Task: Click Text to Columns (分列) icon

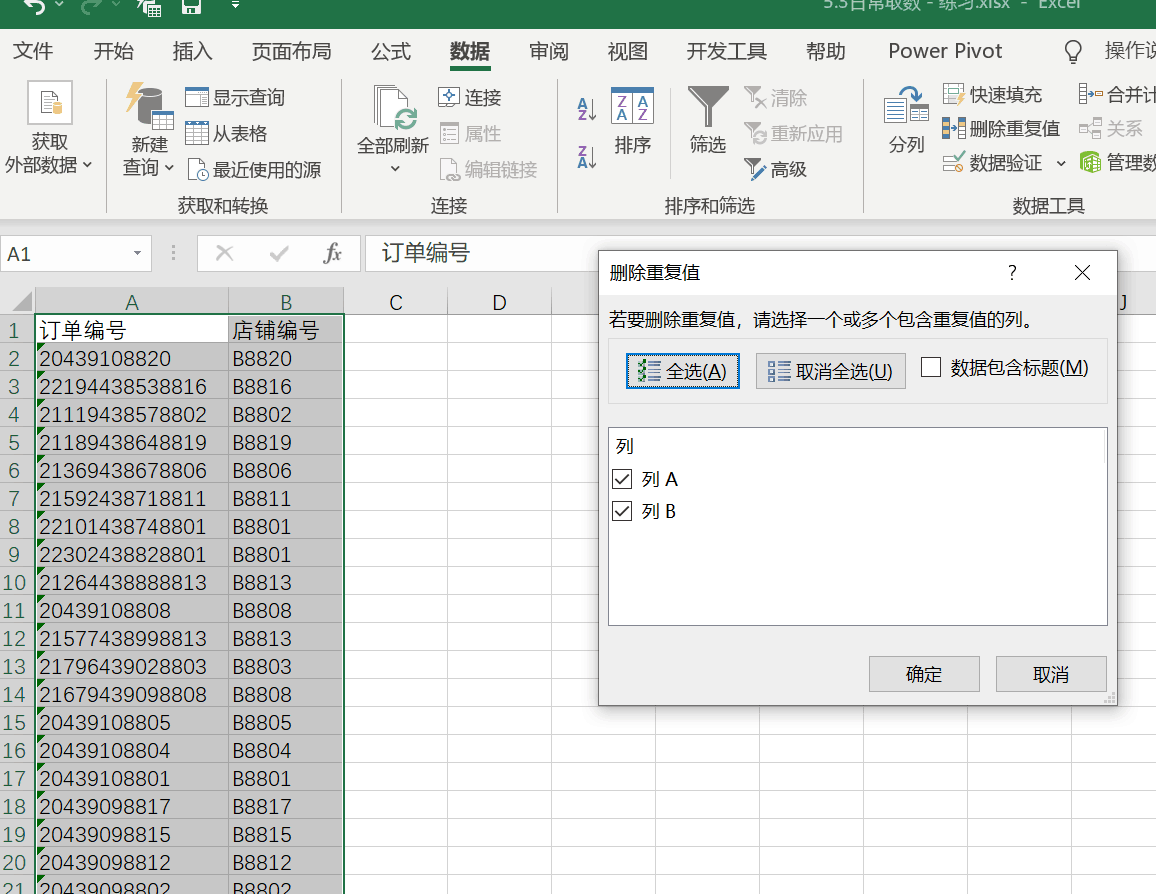Action: point(906,105)
